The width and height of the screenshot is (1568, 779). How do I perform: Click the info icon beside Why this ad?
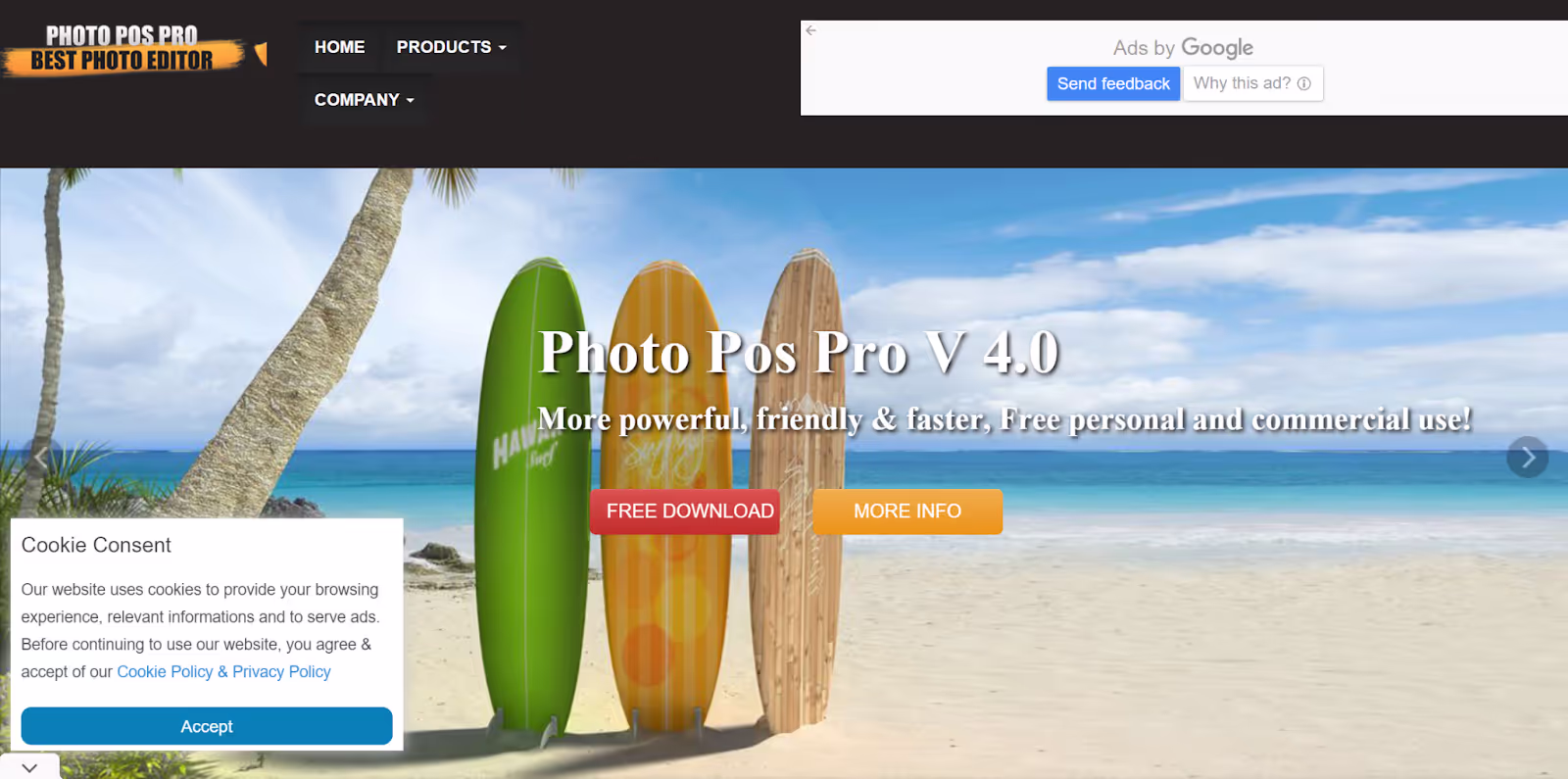[x=1303, y=84]
